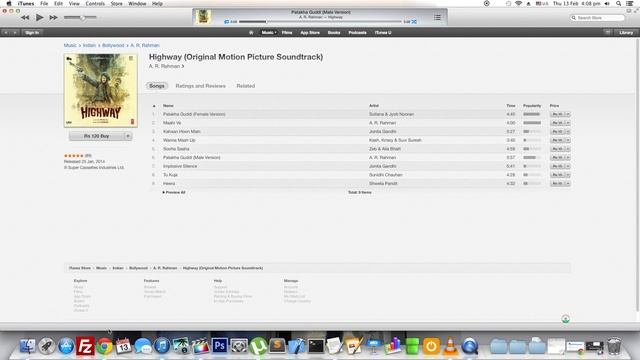
Task: Click the Wi-Fi status icon
Action: point(518,3)
